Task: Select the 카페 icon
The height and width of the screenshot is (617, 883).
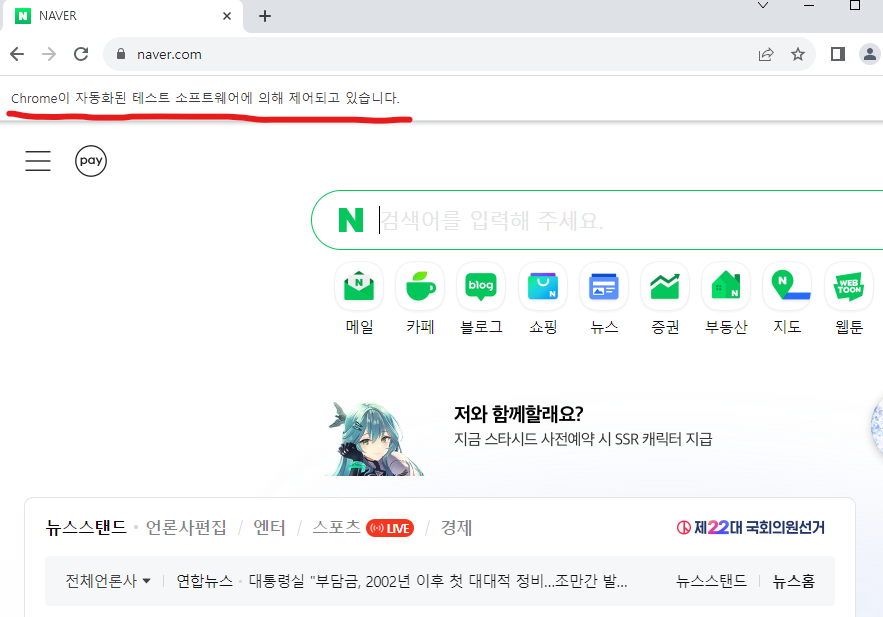Action: pyautogui.click(x=420, y=285)
